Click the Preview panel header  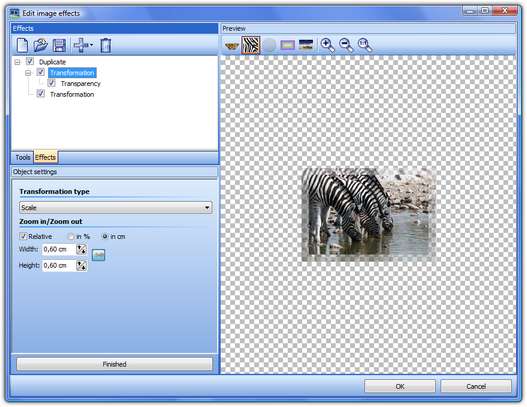(368, 28)
